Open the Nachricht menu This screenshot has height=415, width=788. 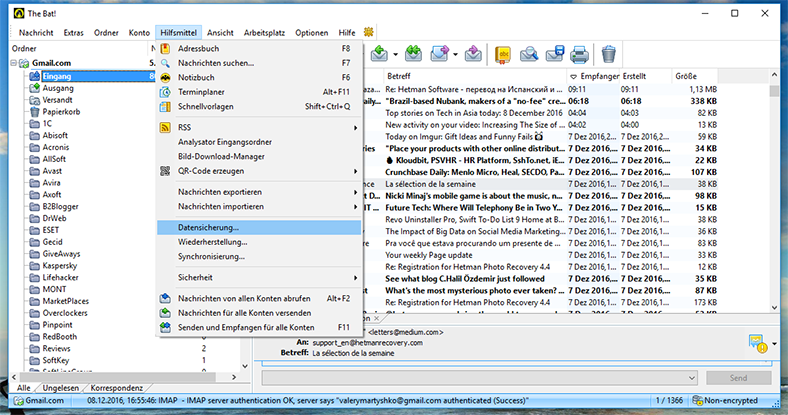tap(36, 33)
